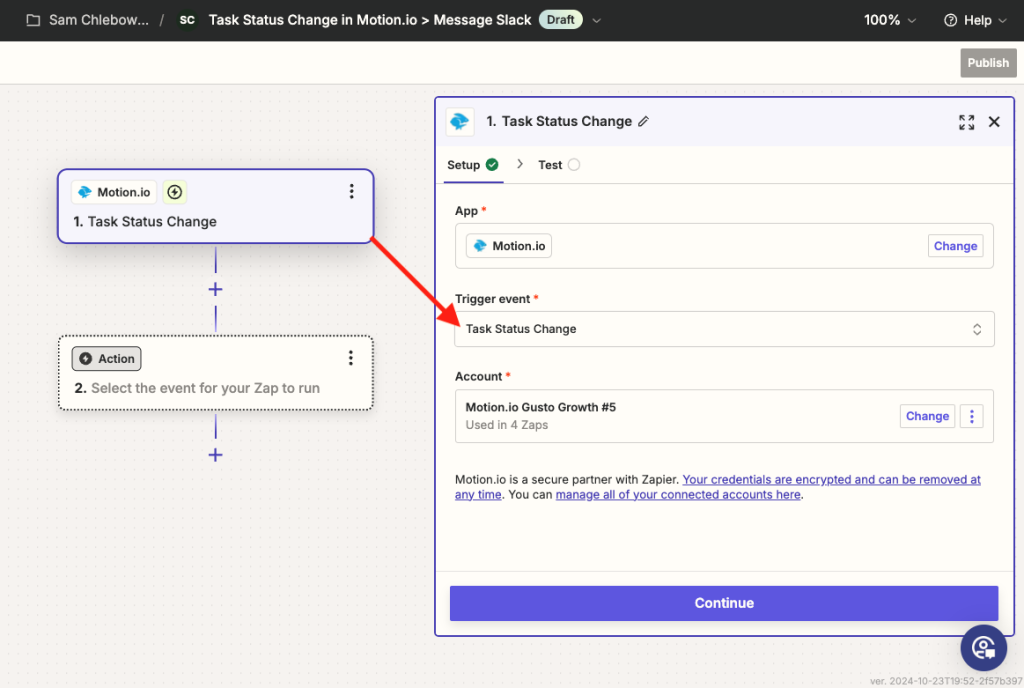Click the Continue button
Image resolution: width=1024 pixels, height=688 pixels.
click(724, 603)
